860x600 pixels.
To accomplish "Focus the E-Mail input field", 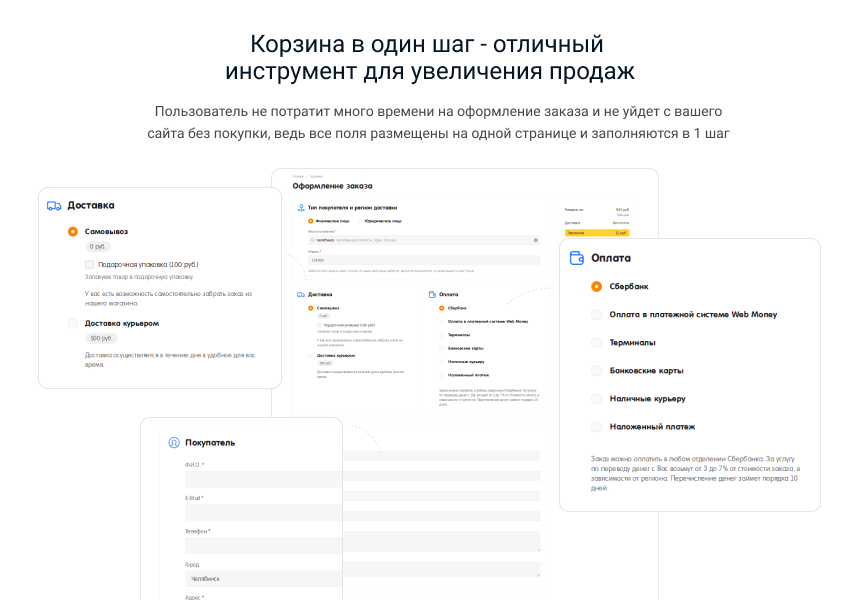I will tap(262, 512).
